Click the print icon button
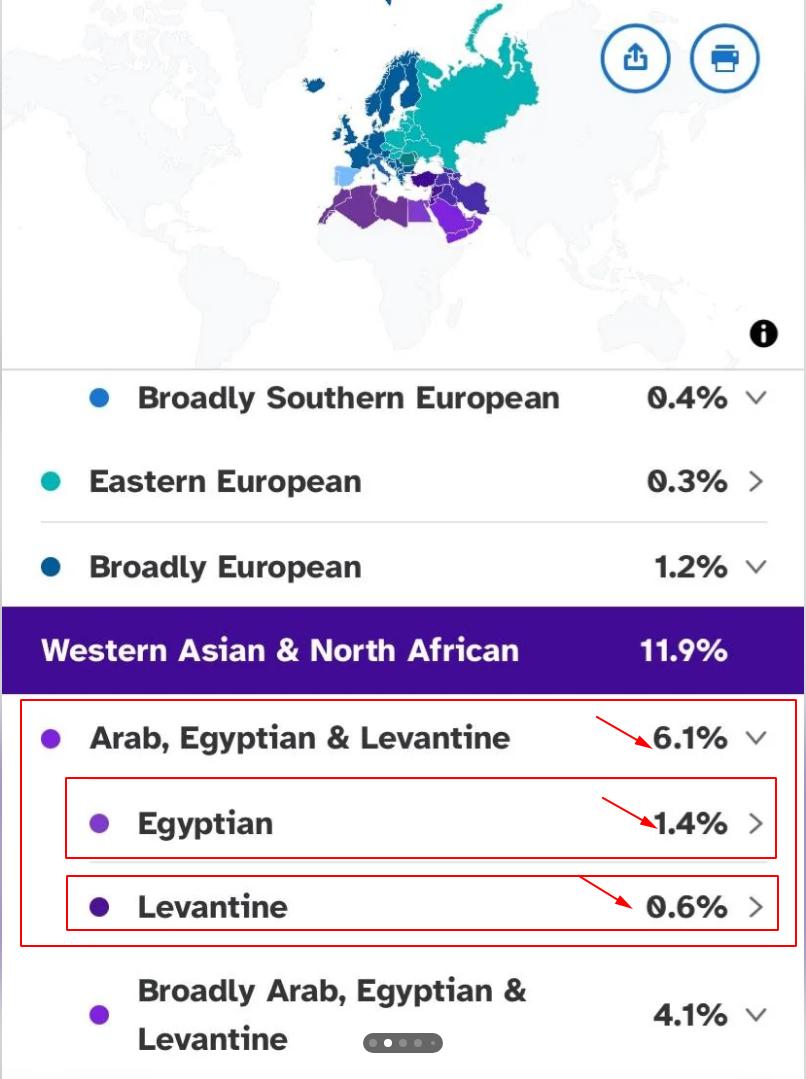Image resolution: width=806 pixels, height=1079 pixels. coord(725,58)
